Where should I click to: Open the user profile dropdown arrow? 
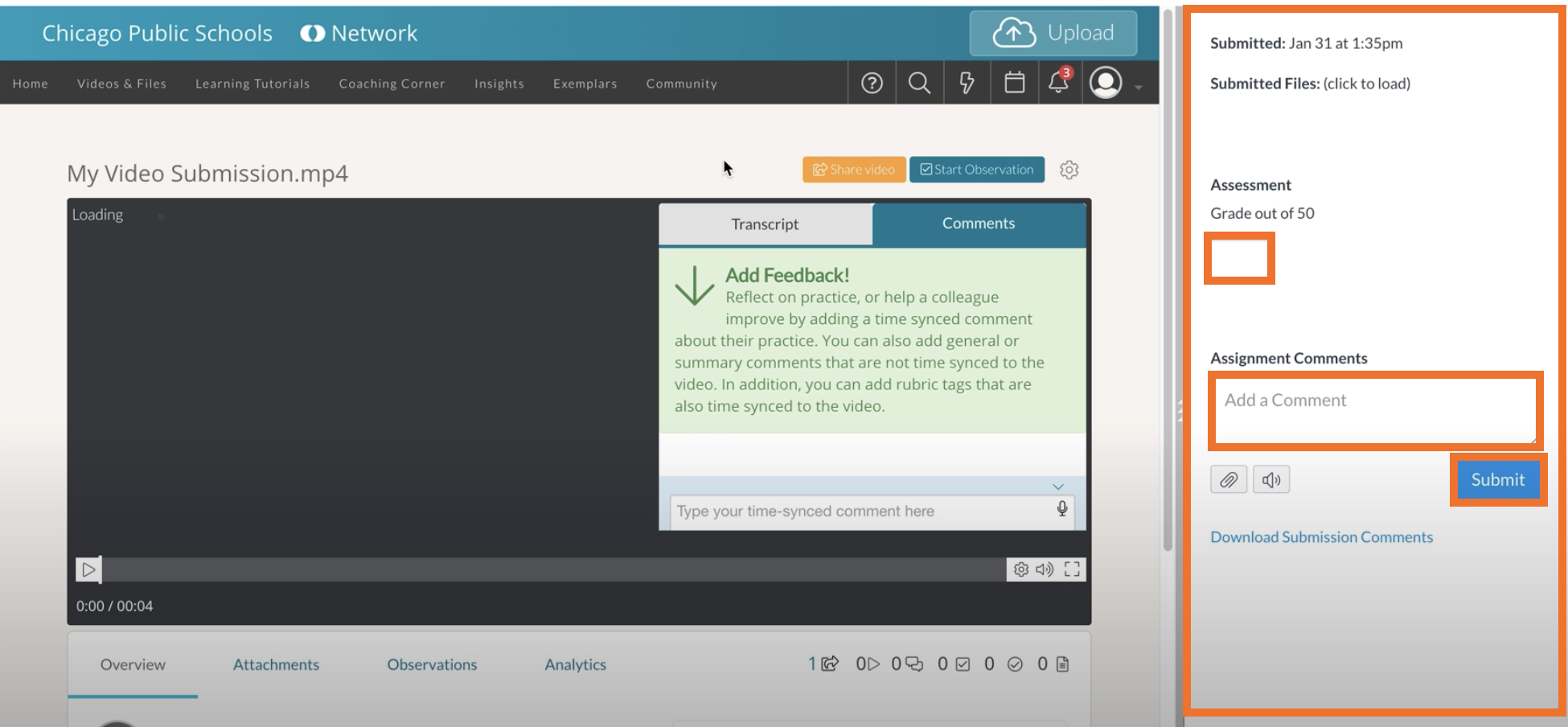1139,87
